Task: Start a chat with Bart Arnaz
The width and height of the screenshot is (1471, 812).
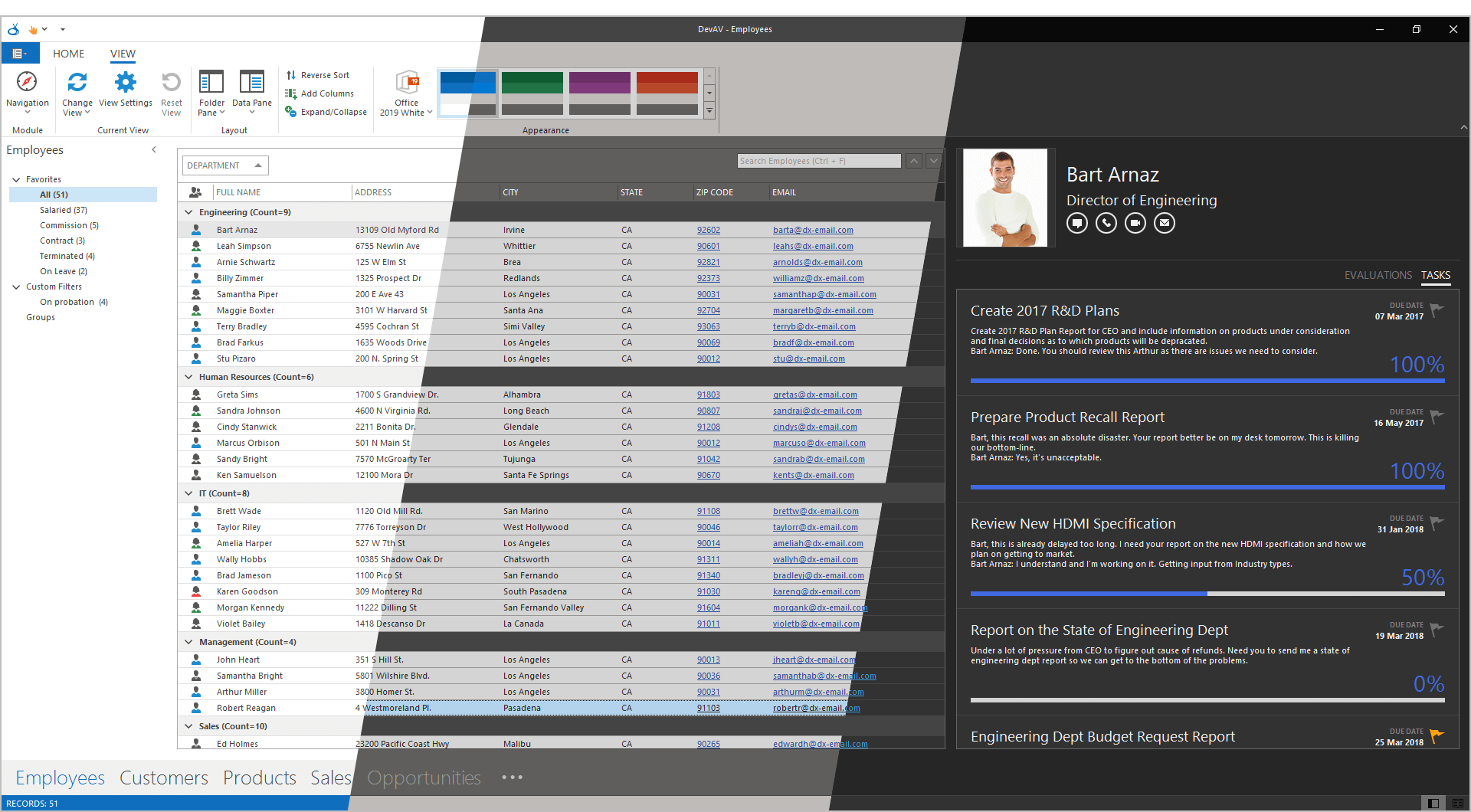Action: coord(1076,223)
